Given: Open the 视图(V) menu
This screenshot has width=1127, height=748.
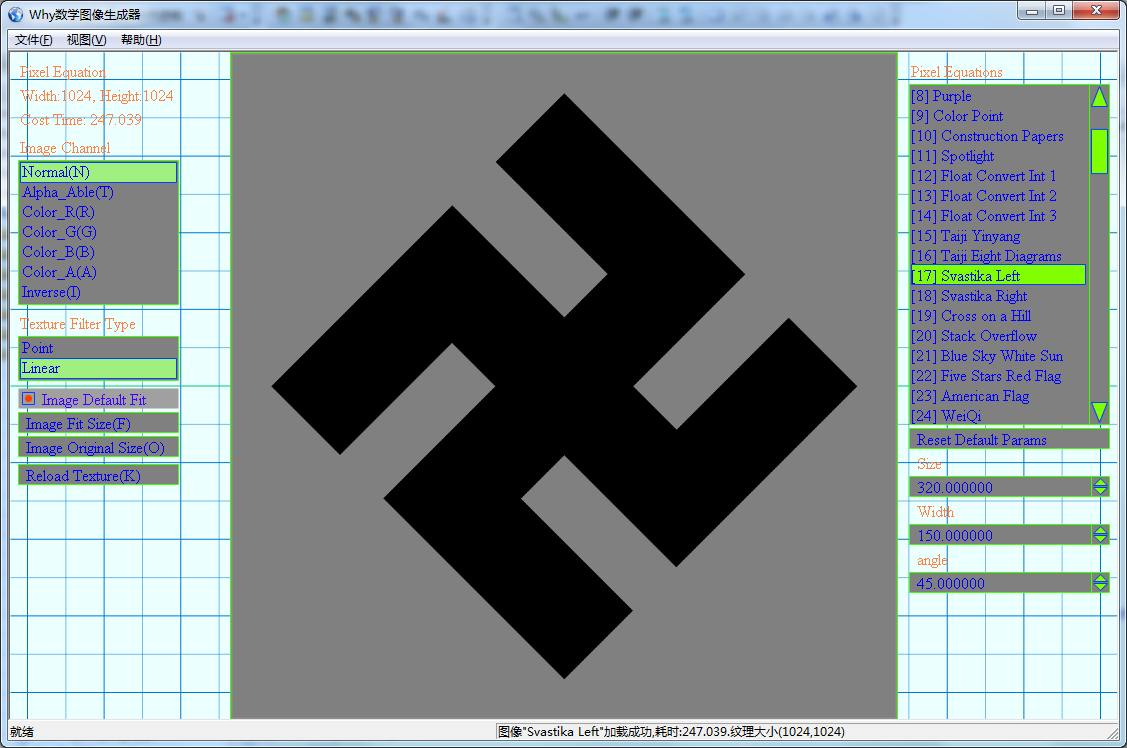Looking at the screenshot, I should pyautogui.click(x=86, y=40).
